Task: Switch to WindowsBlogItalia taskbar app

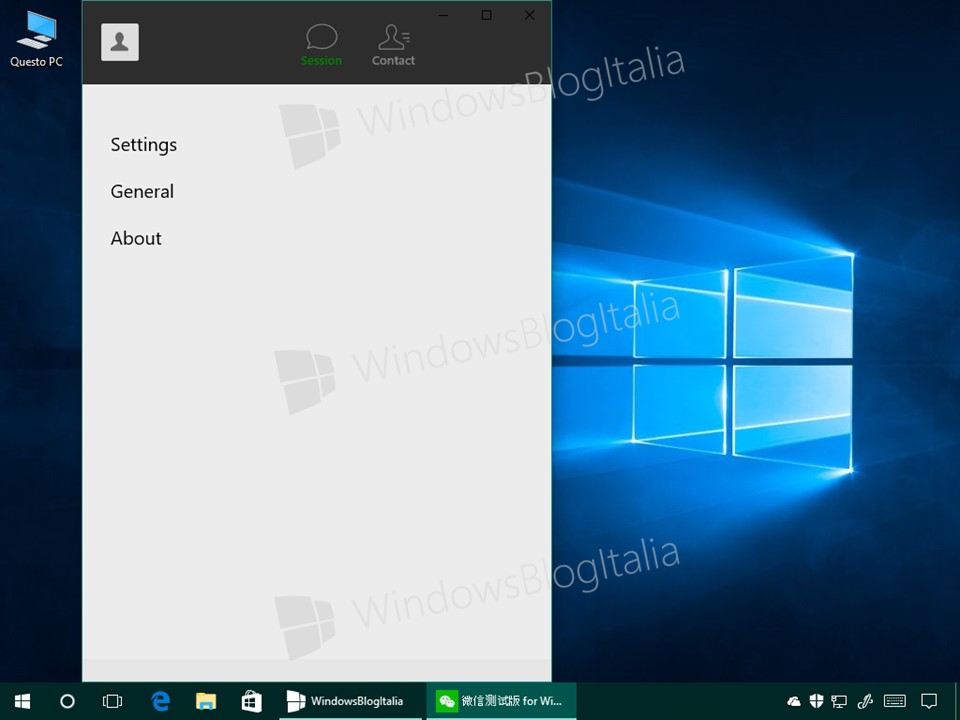Action: point(350,701)
